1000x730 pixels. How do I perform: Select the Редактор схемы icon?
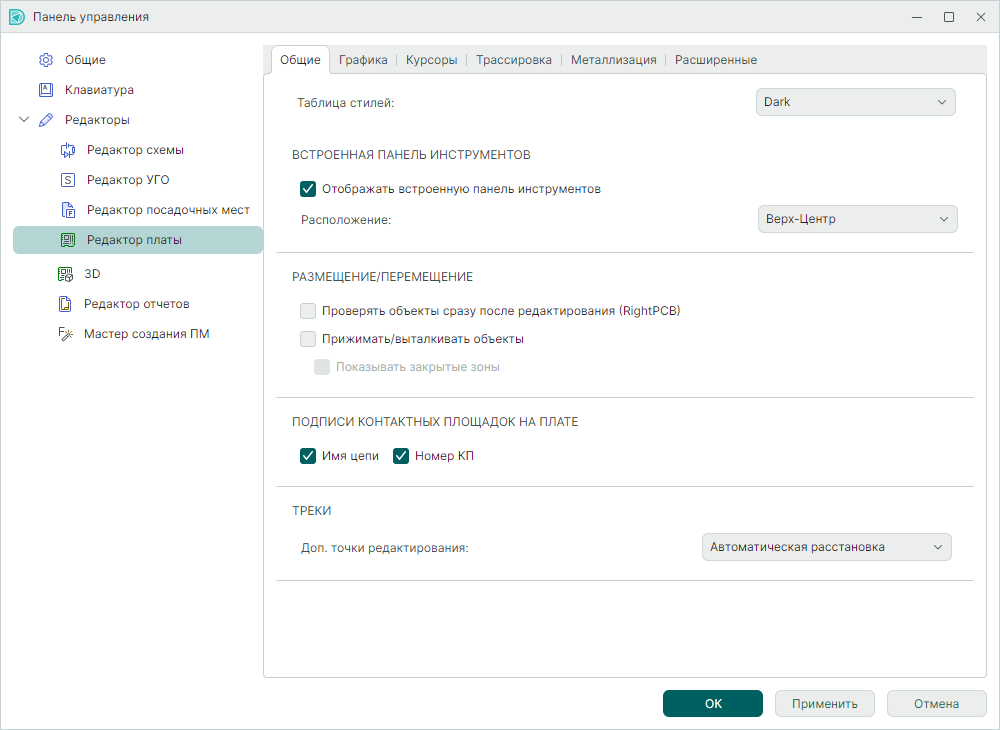68,150
